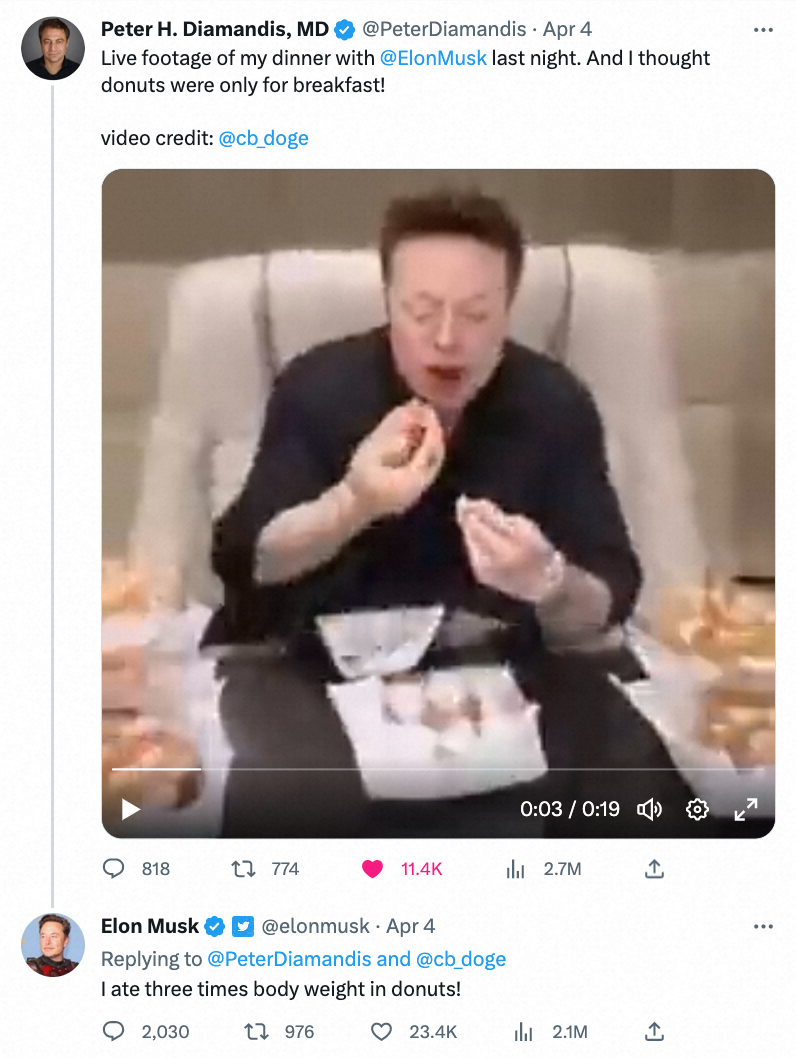Open @ElonMusk mention in tweet text
Viewport: 796px width, 1058px height.
pos(434,58)
